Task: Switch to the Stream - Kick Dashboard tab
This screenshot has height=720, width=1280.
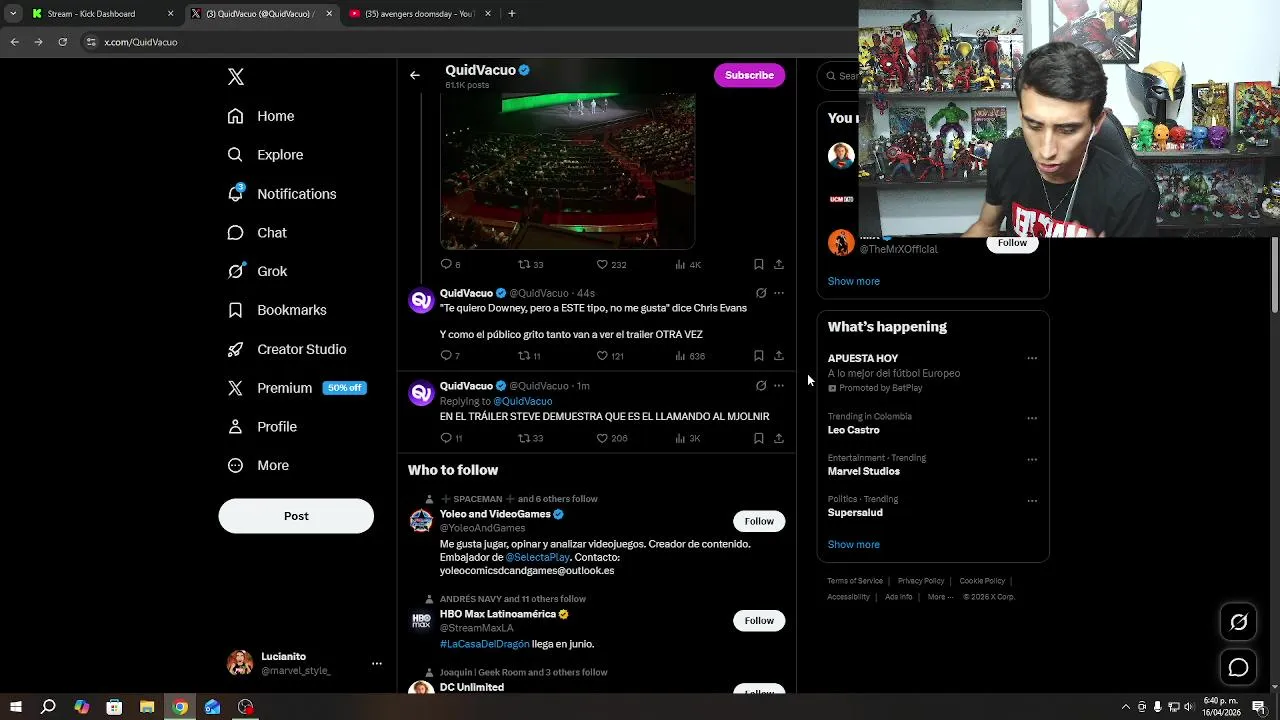Action: coord(102,14)
